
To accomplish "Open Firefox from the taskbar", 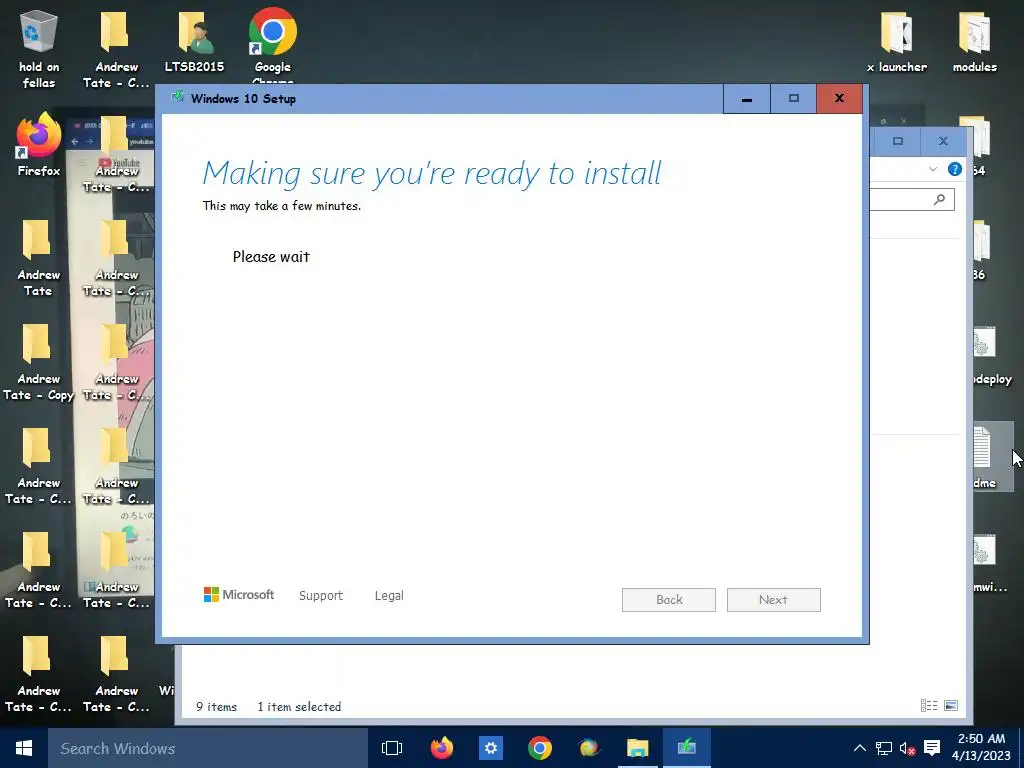I will (441, 748).
